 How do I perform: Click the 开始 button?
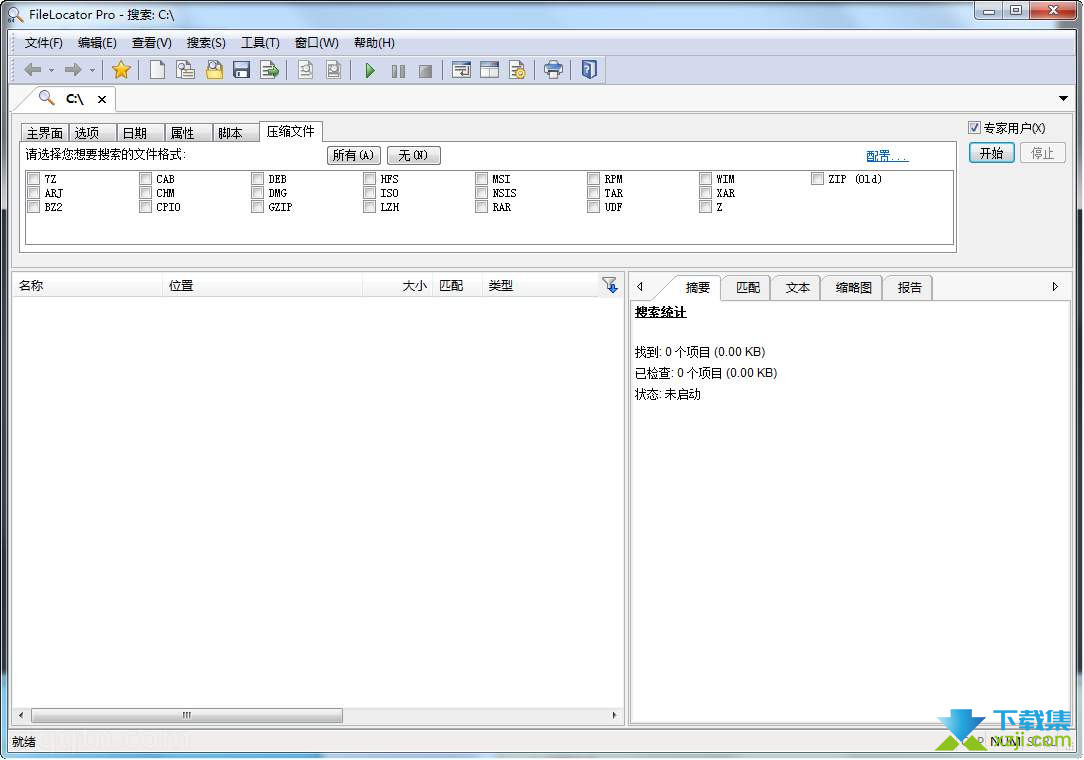tap(991, 153)
